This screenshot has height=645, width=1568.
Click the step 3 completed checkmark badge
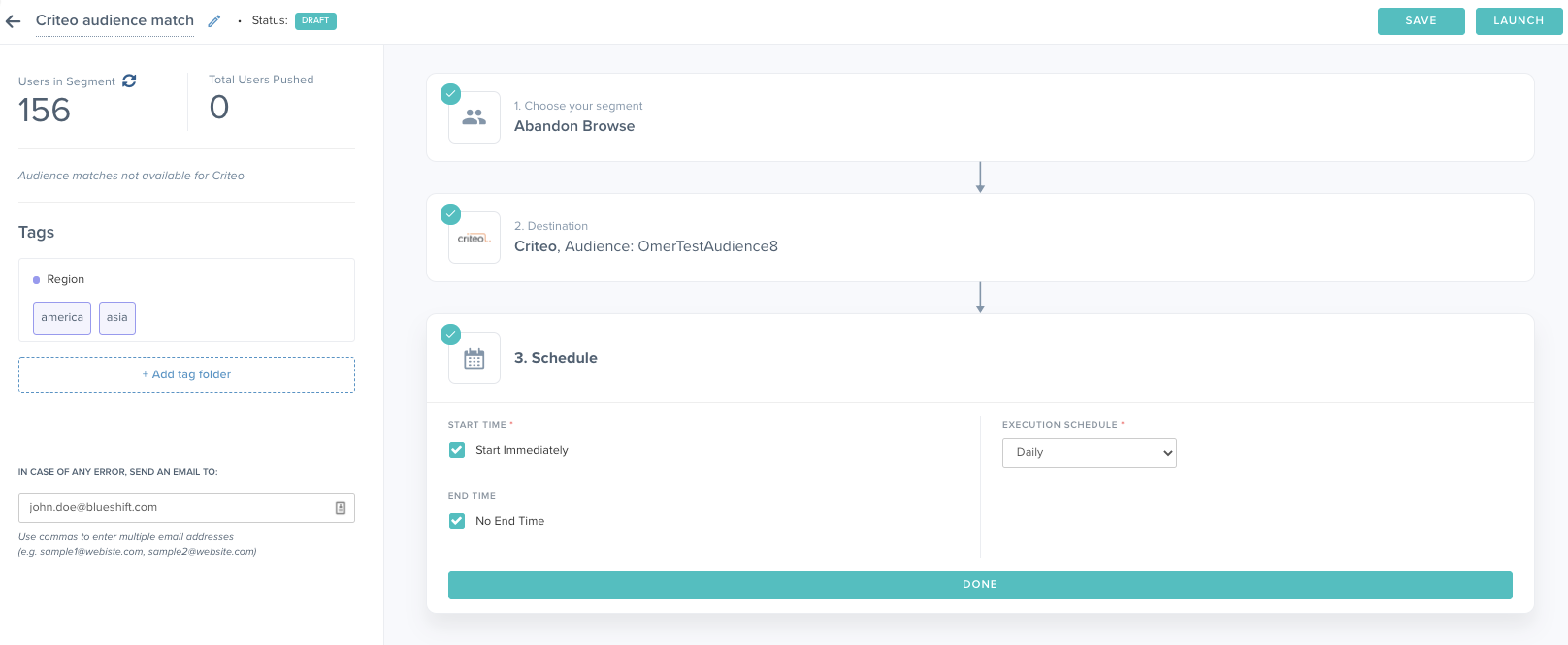click(451, 335)
